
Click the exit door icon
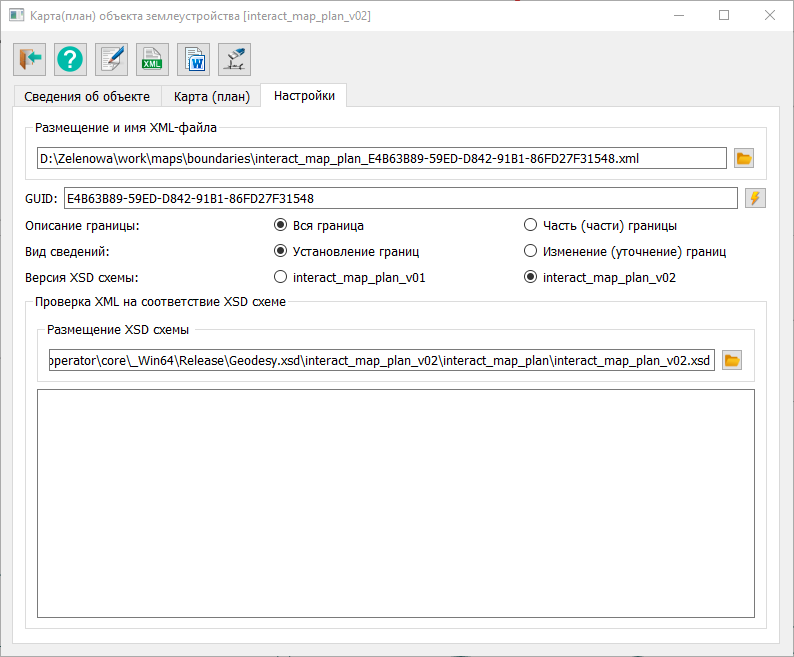[29, 60]
